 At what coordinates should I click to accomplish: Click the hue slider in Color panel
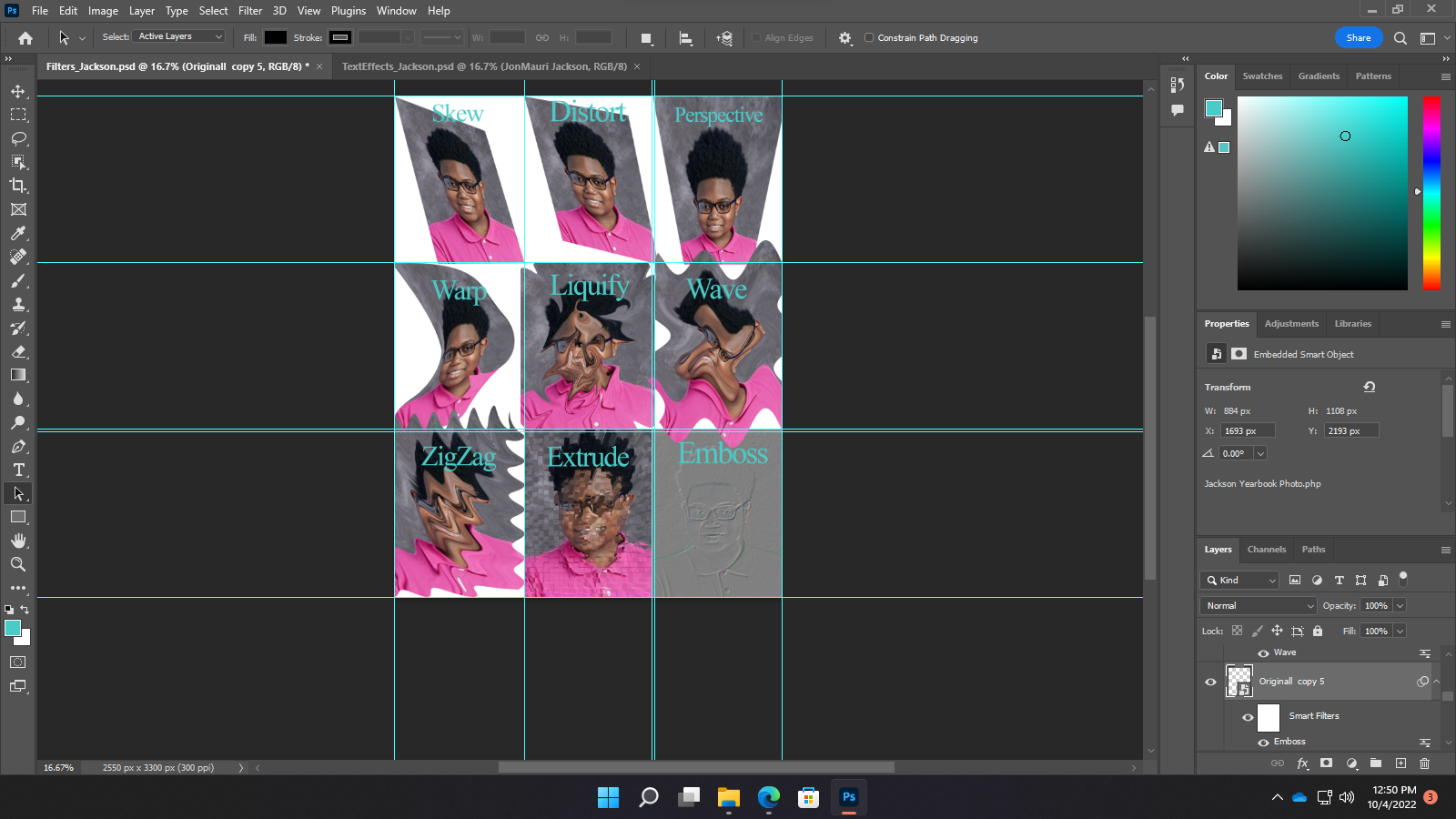1431,193
